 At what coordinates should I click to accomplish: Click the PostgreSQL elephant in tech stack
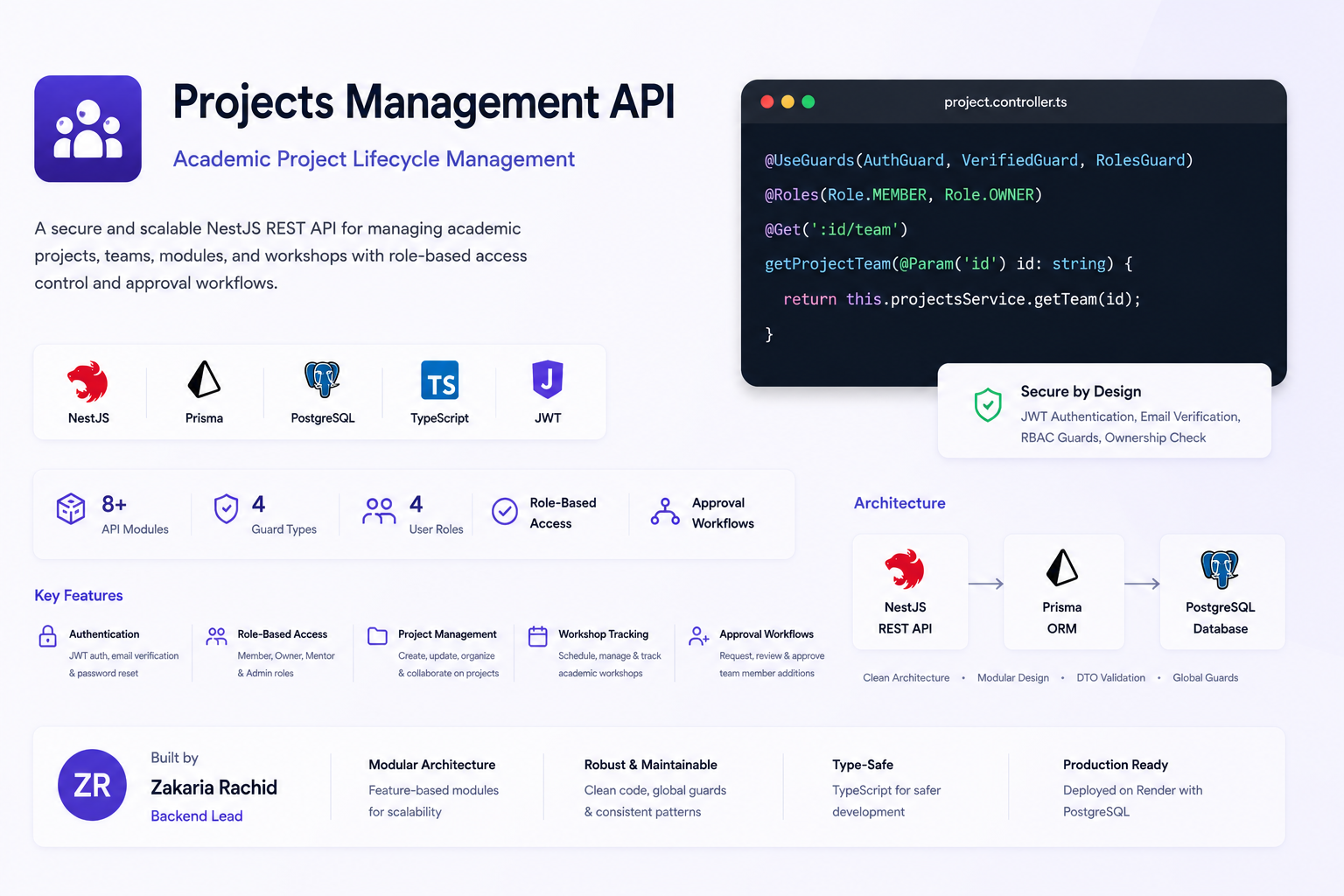(322, 380)
